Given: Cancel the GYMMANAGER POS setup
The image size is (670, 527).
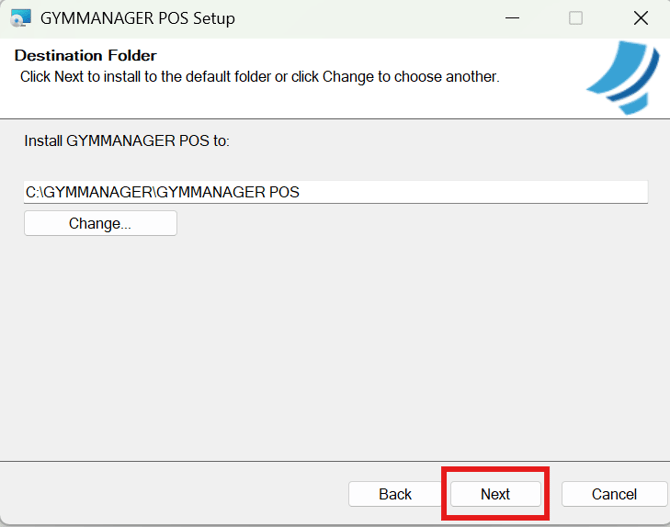Looking at the screenshot, I should click(x=614, y=494).
